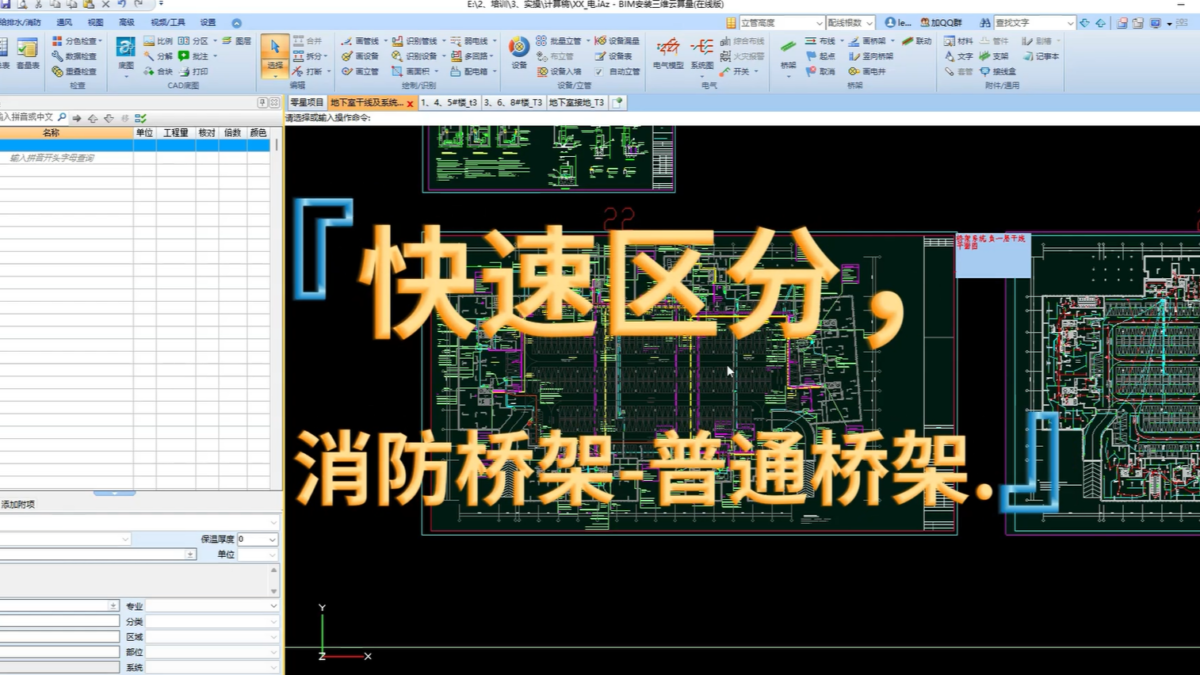Close 地下室干线及系统 tab with red X
Viewport: 1200px width, 675px height.
click(x=410, y=103)
